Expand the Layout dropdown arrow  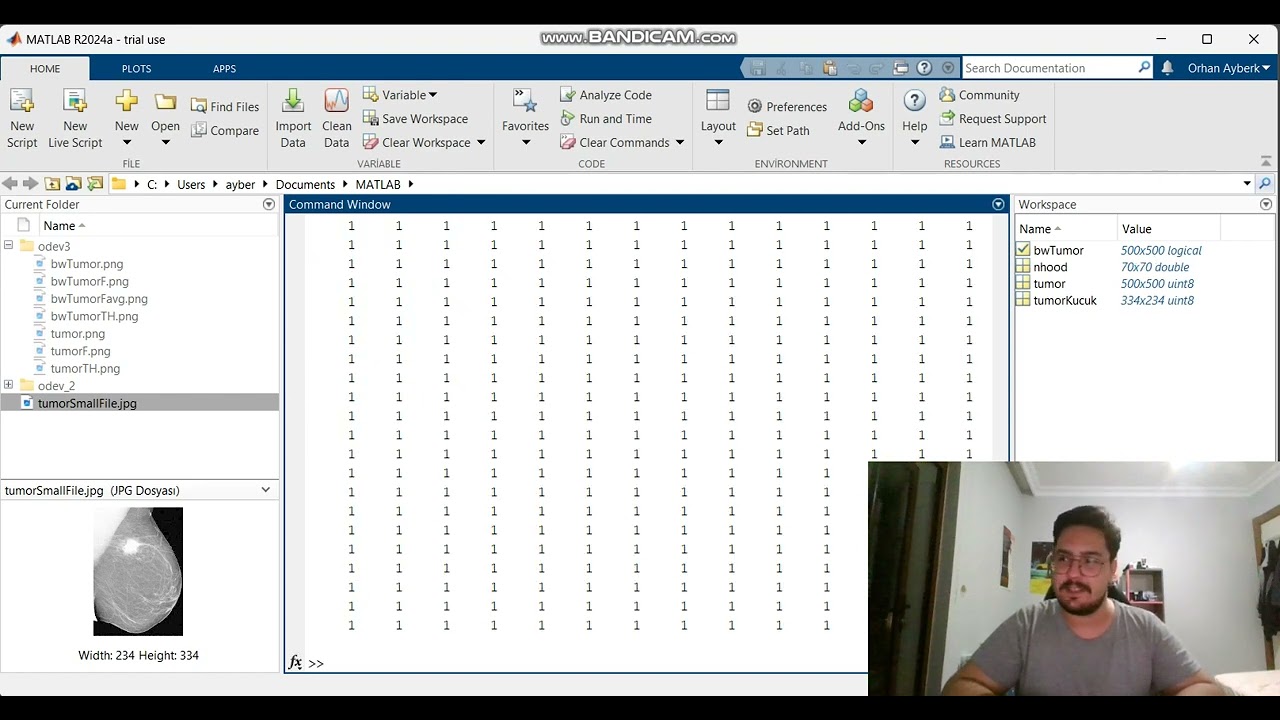(717, 143)
